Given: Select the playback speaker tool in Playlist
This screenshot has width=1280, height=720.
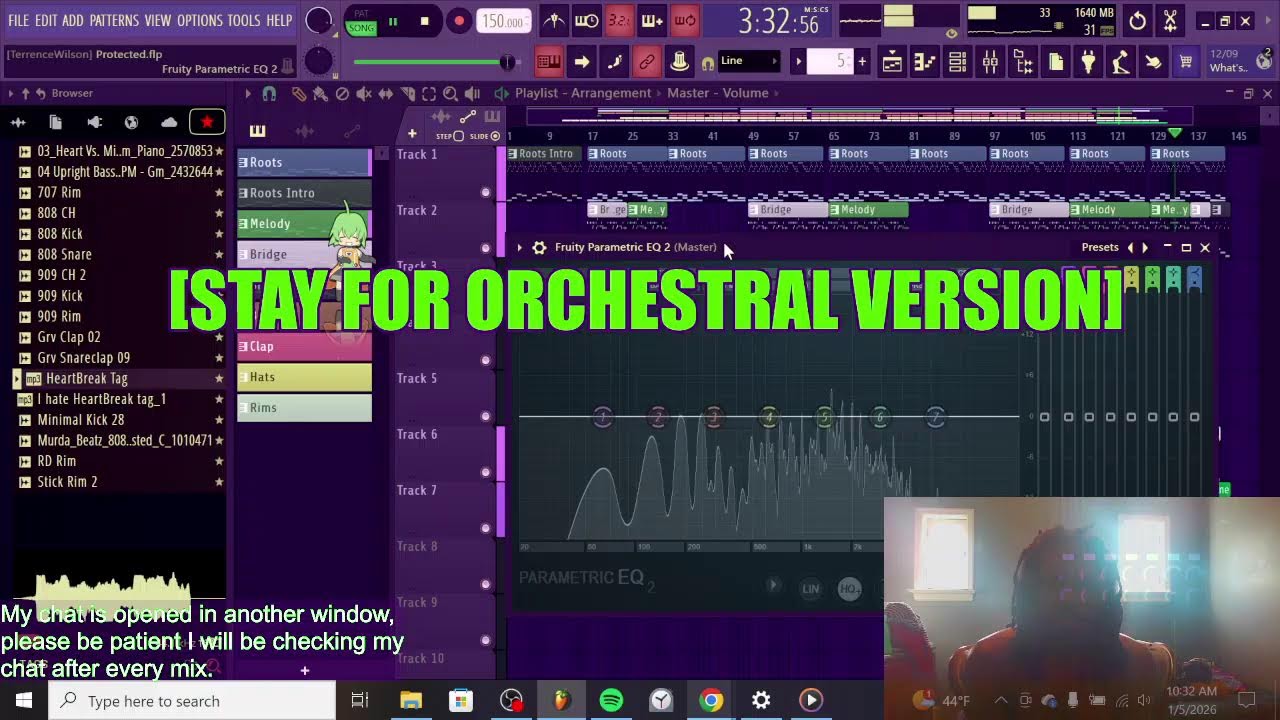Looking at the screenshot, I should [472, 93].
